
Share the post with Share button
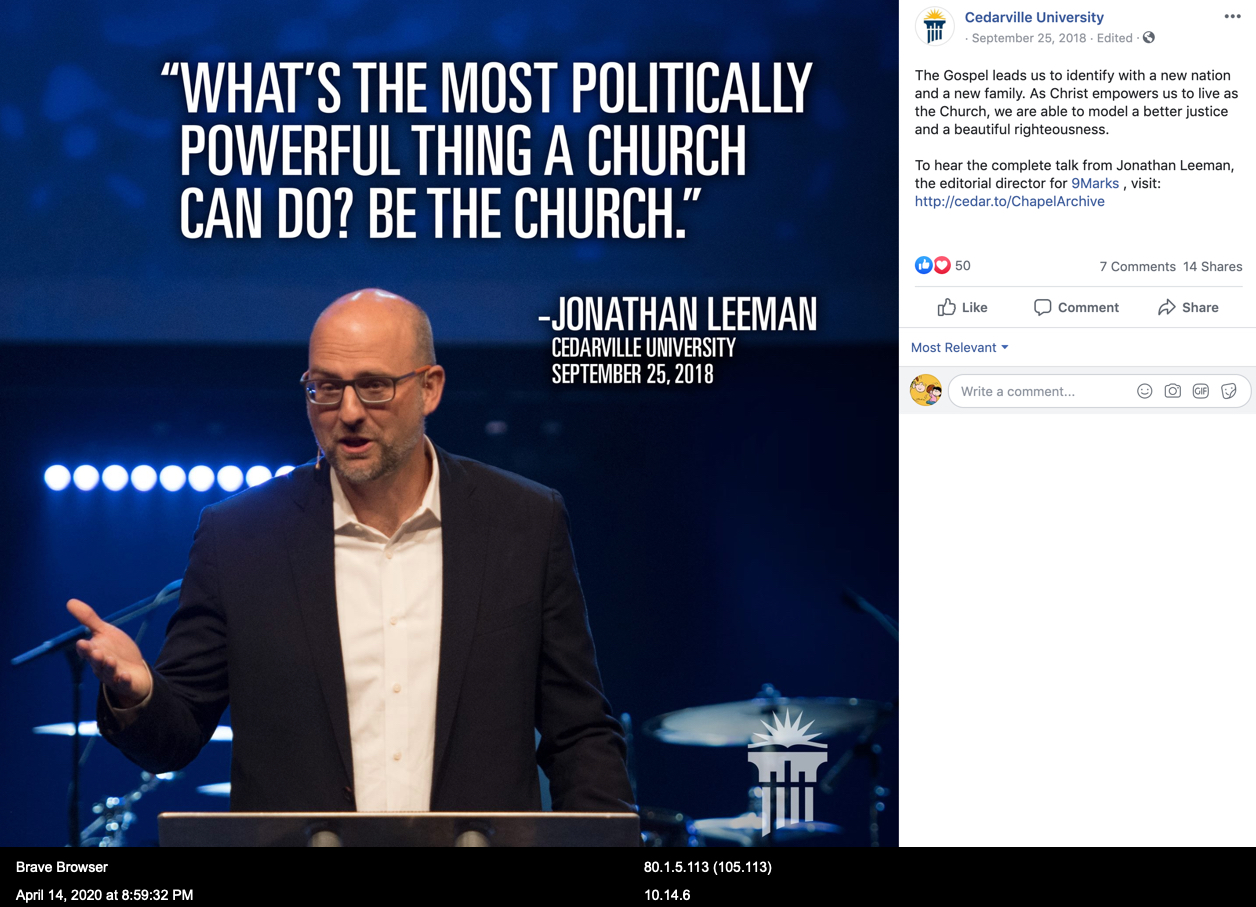(1188, 307)
